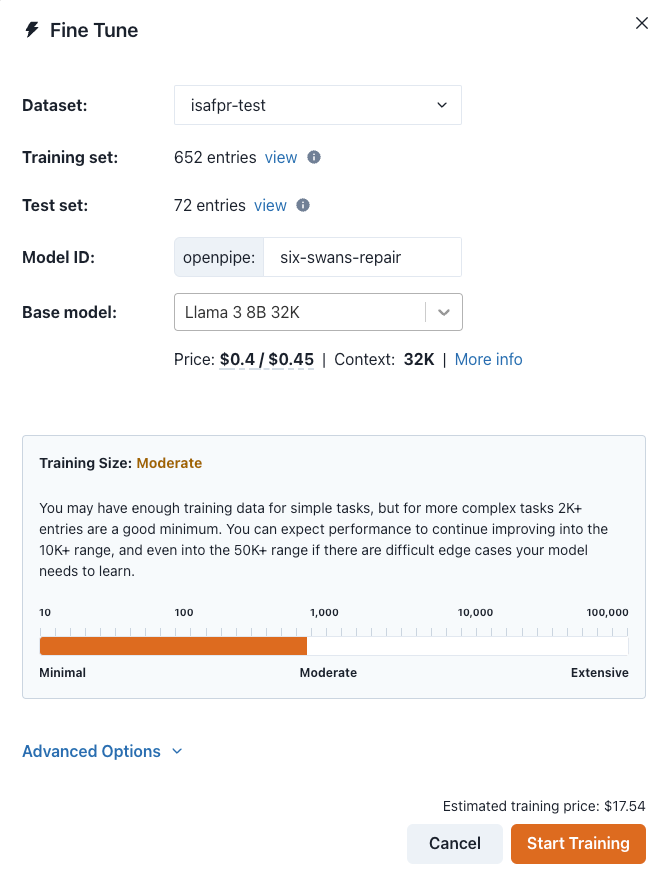
Task: Click the Advanced Options chevron icon
Action: (x=177, y=751)
